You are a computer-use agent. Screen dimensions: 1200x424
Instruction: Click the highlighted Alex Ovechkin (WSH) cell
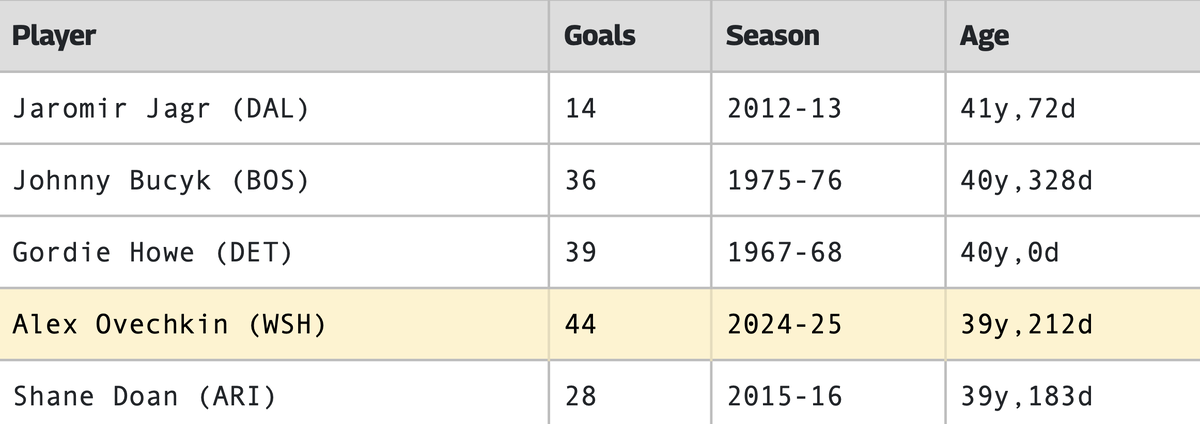pyautogui.click(x=168, y=325)
